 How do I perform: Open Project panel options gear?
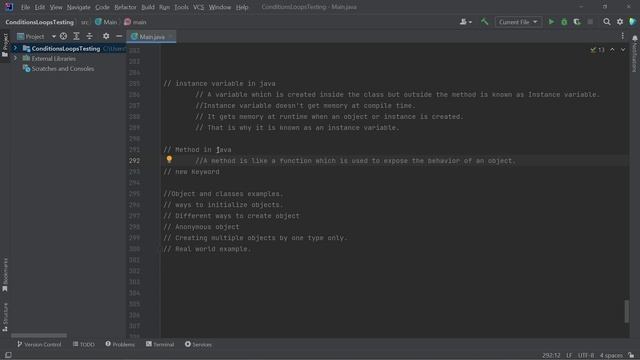click(x=106, y=36)
